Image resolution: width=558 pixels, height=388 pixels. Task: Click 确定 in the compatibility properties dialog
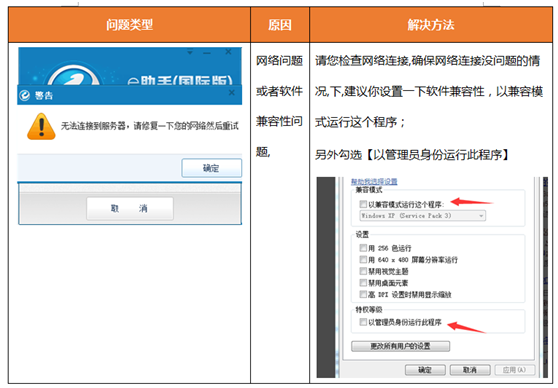coord(425,370)
